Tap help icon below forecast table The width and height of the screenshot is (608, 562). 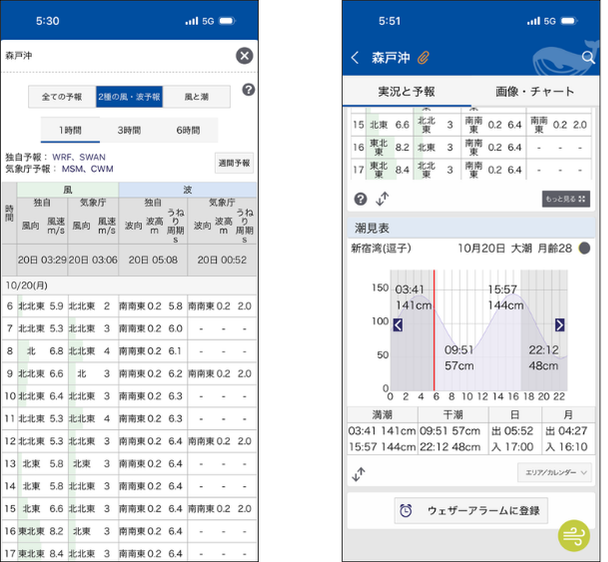361,199
